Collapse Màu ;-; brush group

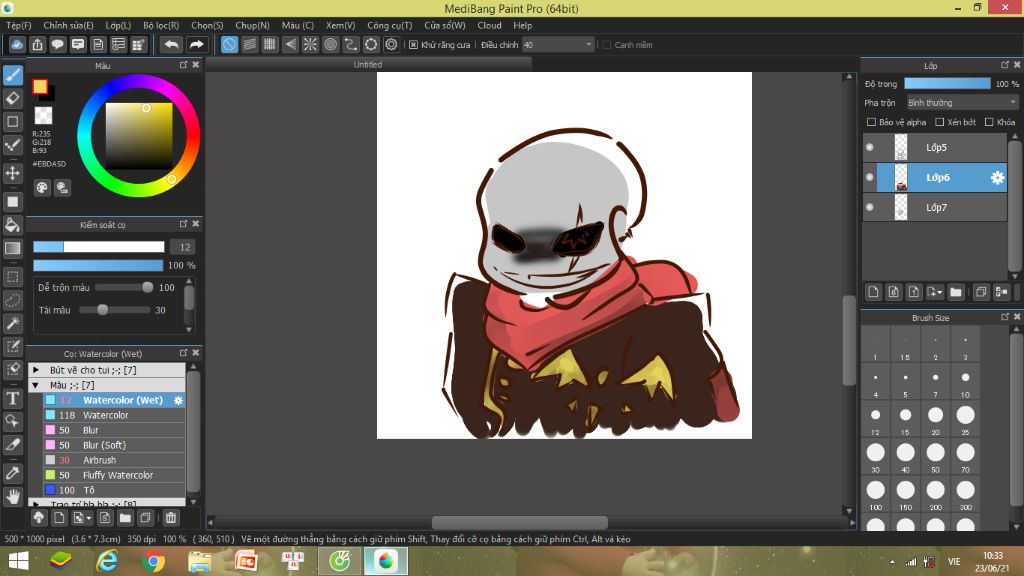pos(36,385)
